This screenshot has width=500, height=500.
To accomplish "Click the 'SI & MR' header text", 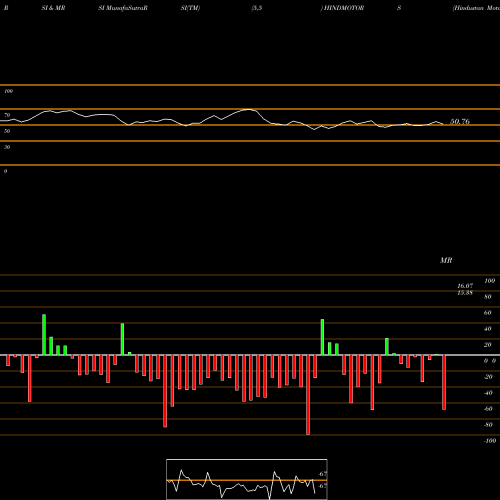I will click(x=53, y=8).
